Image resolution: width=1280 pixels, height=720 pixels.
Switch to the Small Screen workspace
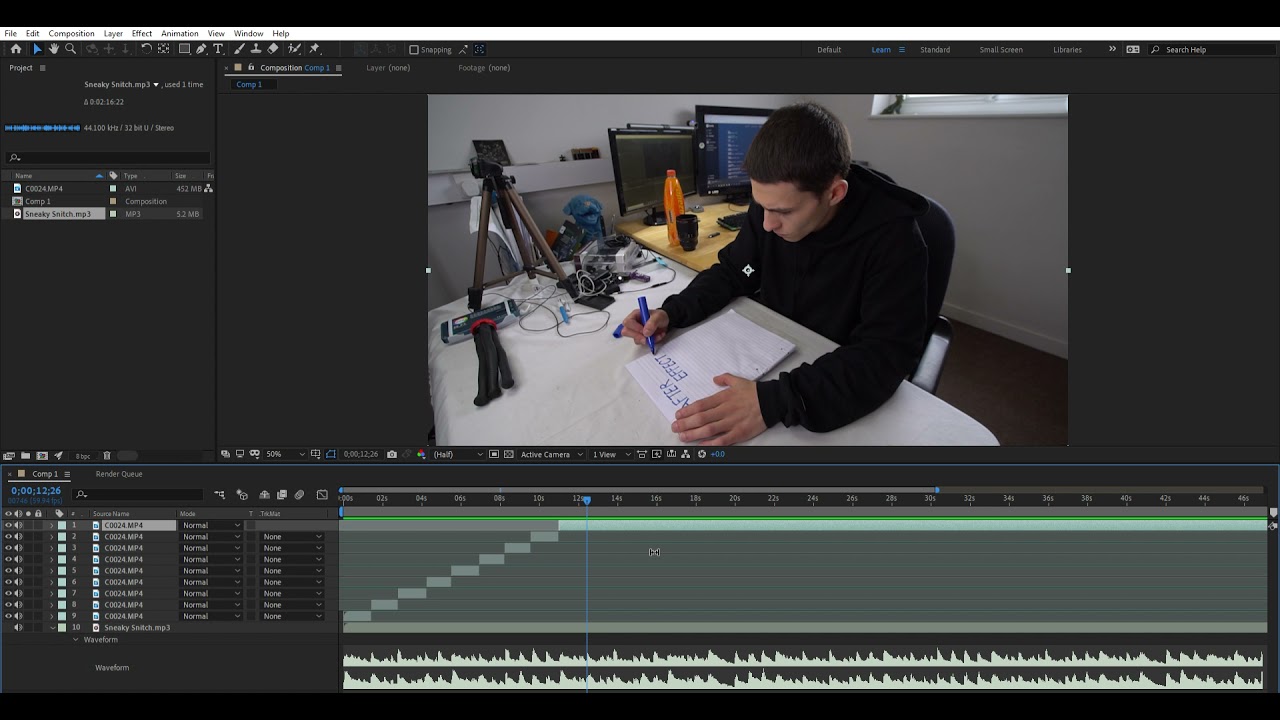coord(1001,49)
